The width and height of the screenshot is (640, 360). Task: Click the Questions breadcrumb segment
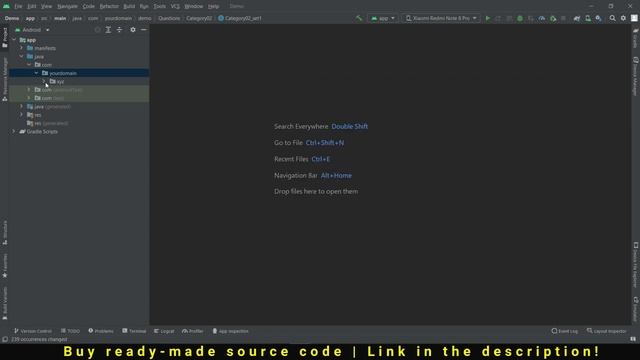point(169,18)
